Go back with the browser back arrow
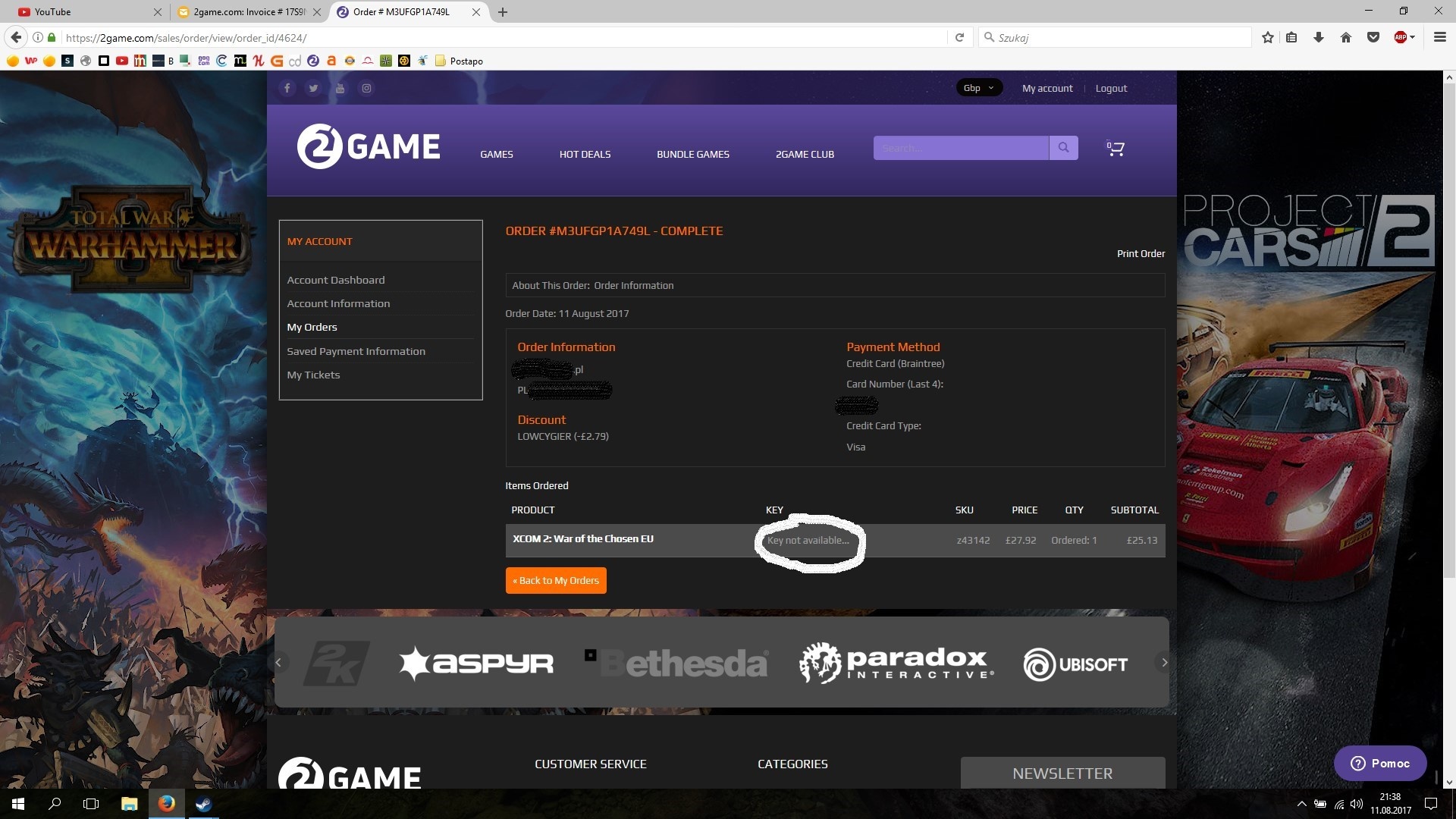1456x819 pixels. coord(16,37)
